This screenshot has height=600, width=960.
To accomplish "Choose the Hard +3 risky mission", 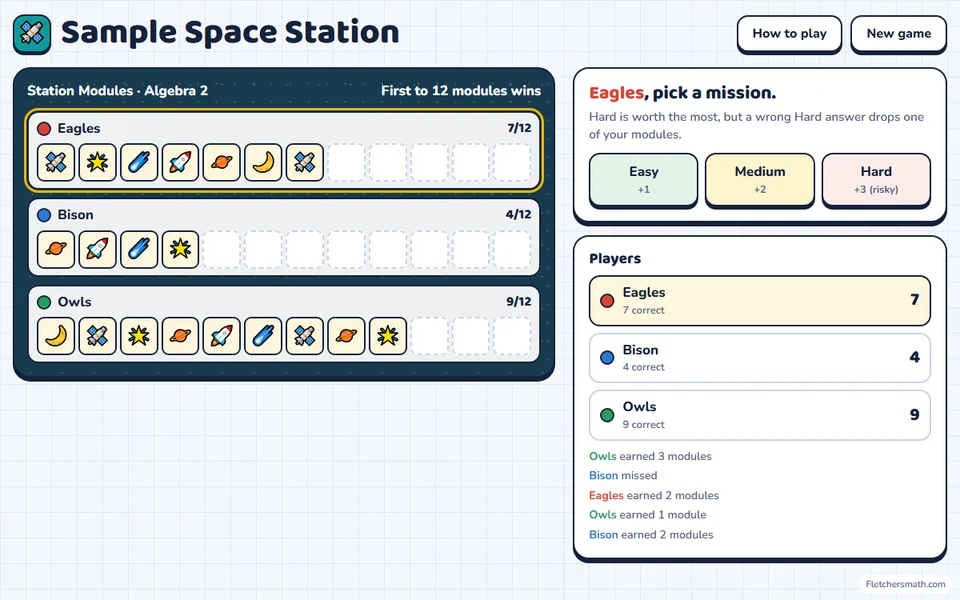I will (x=876, y=180).
